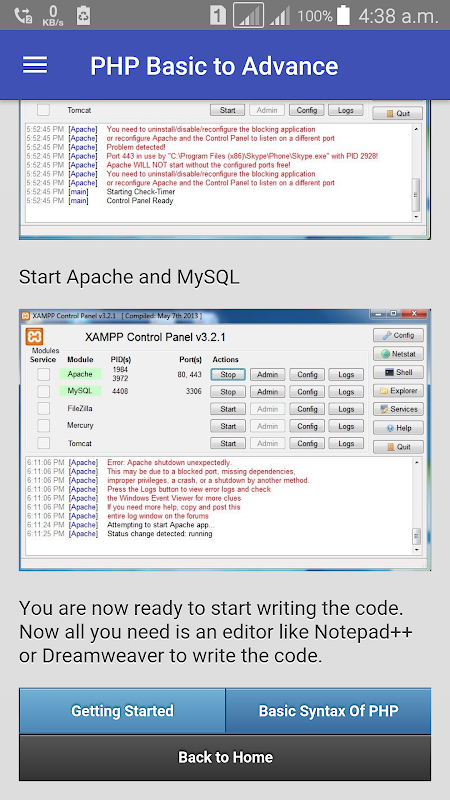
Task: Click MySQL port text '3306'
Action: (x=193, y=391)
